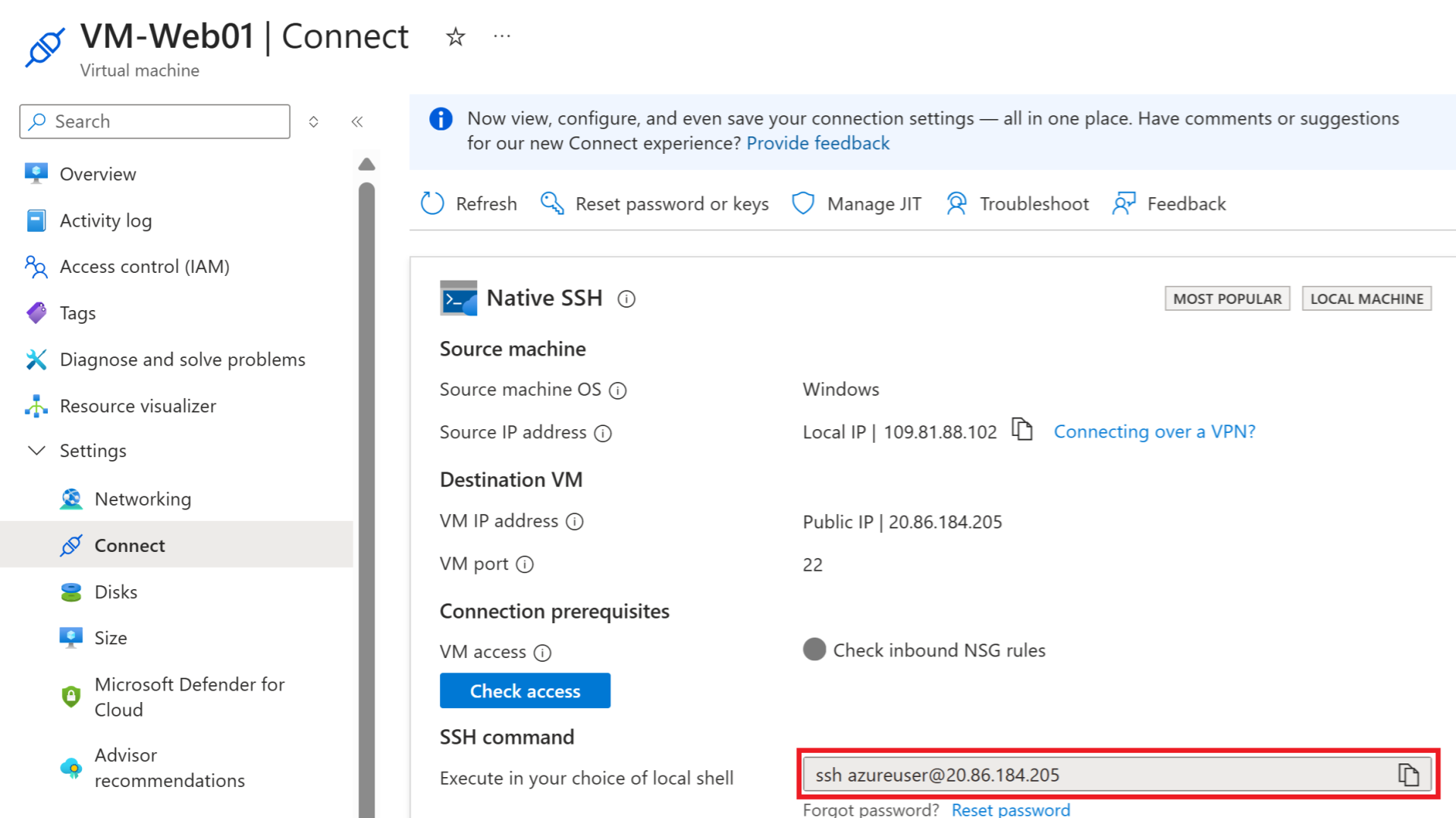Open Troubleshoot in the toolbar
Screen dimensions: 1456x818
[1017, 203]
